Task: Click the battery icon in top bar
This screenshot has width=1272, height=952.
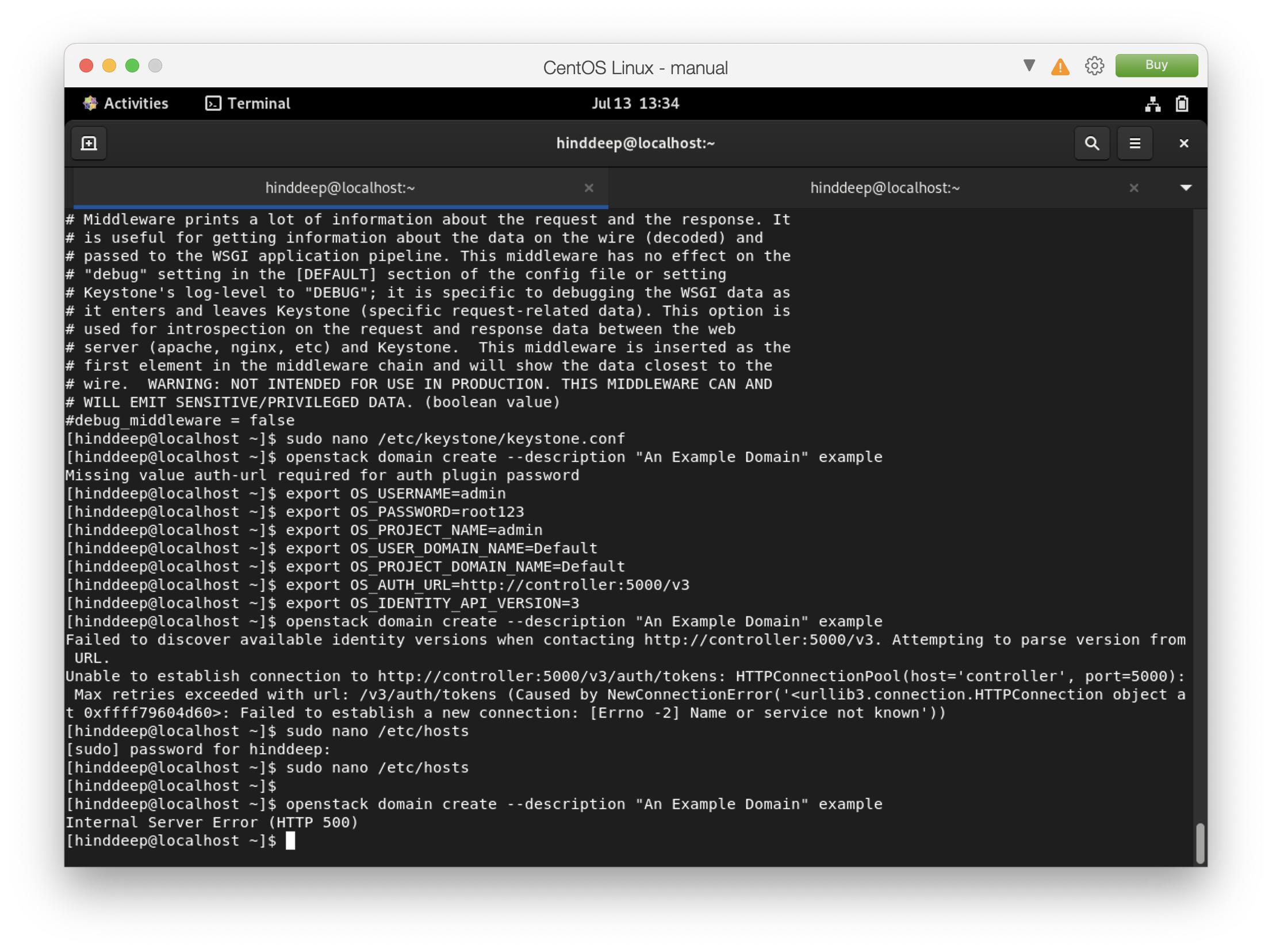Action: [1182, 104]
